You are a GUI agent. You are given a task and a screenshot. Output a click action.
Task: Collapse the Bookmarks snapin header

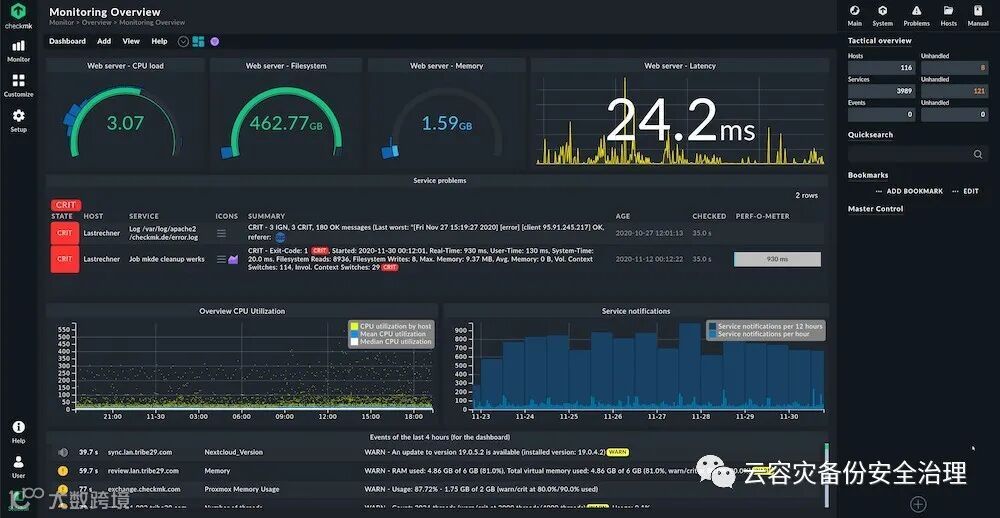point(868,175)
